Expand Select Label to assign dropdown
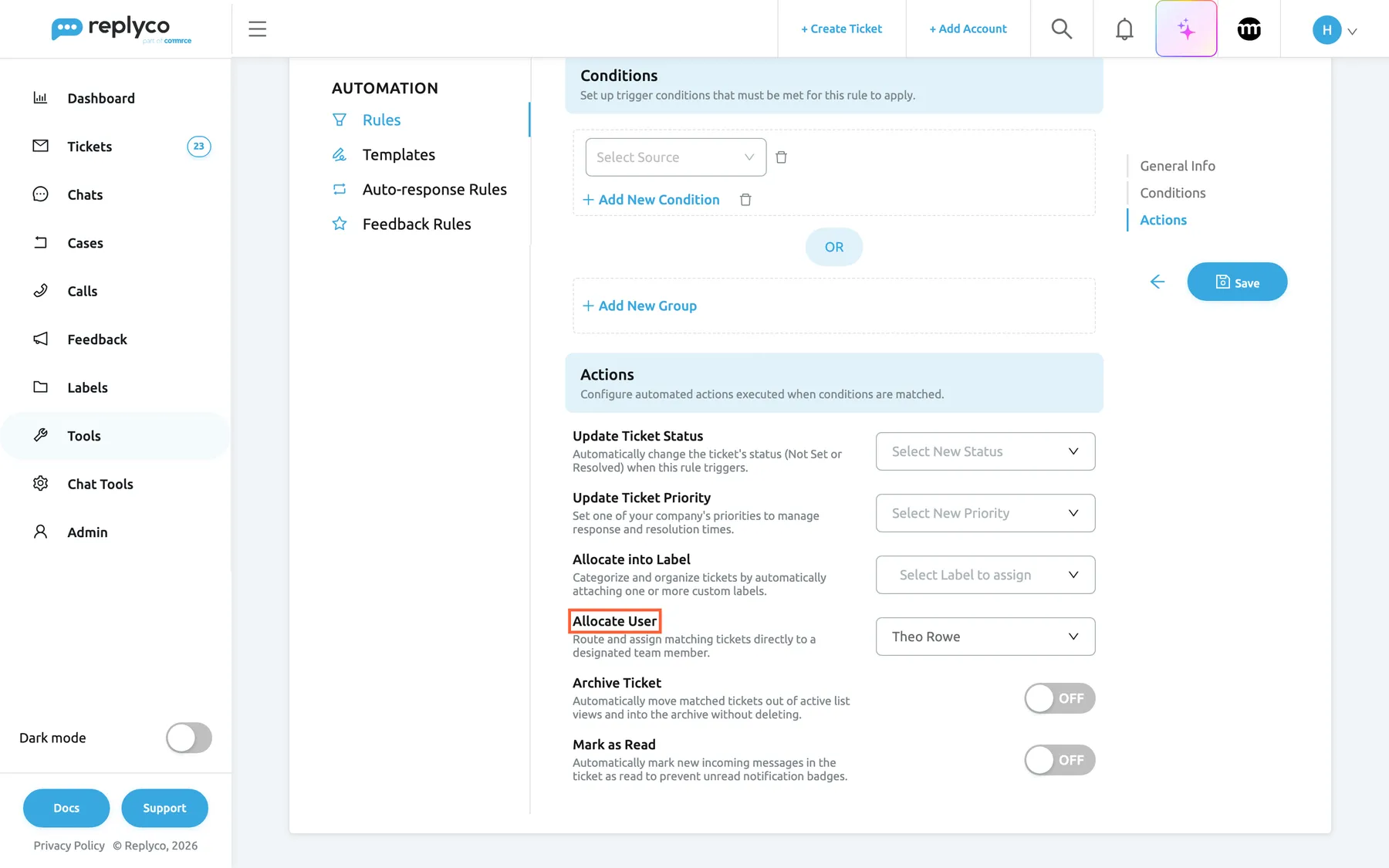The height and width of the screenshot is (868, 1389). pyautogui.click(x=985, y=575)
